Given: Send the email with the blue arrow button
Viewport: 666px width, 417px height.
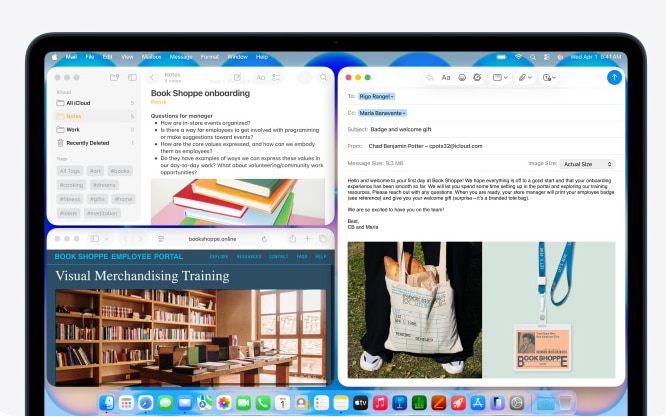Looking at the screenshot, I should click(x=614, y=77).
